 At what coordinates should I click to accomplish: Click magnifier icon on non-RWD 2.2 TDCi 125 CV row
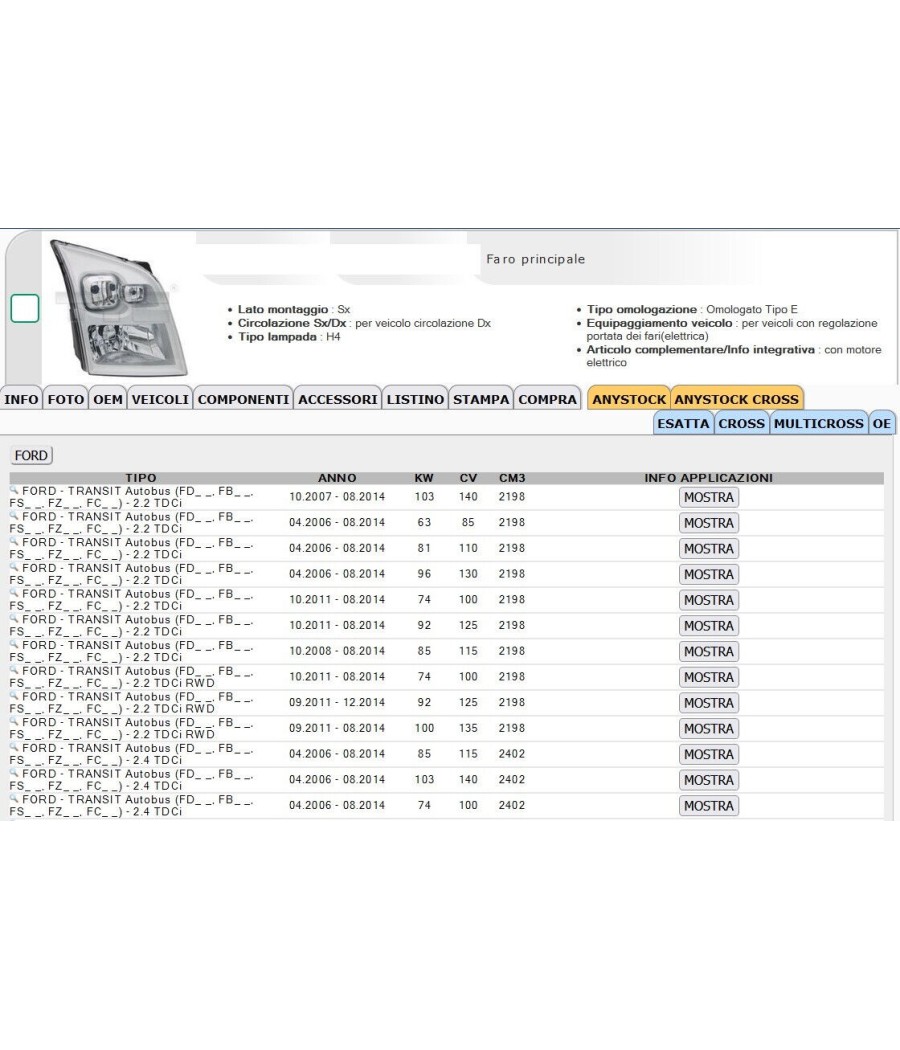[14, 618]
